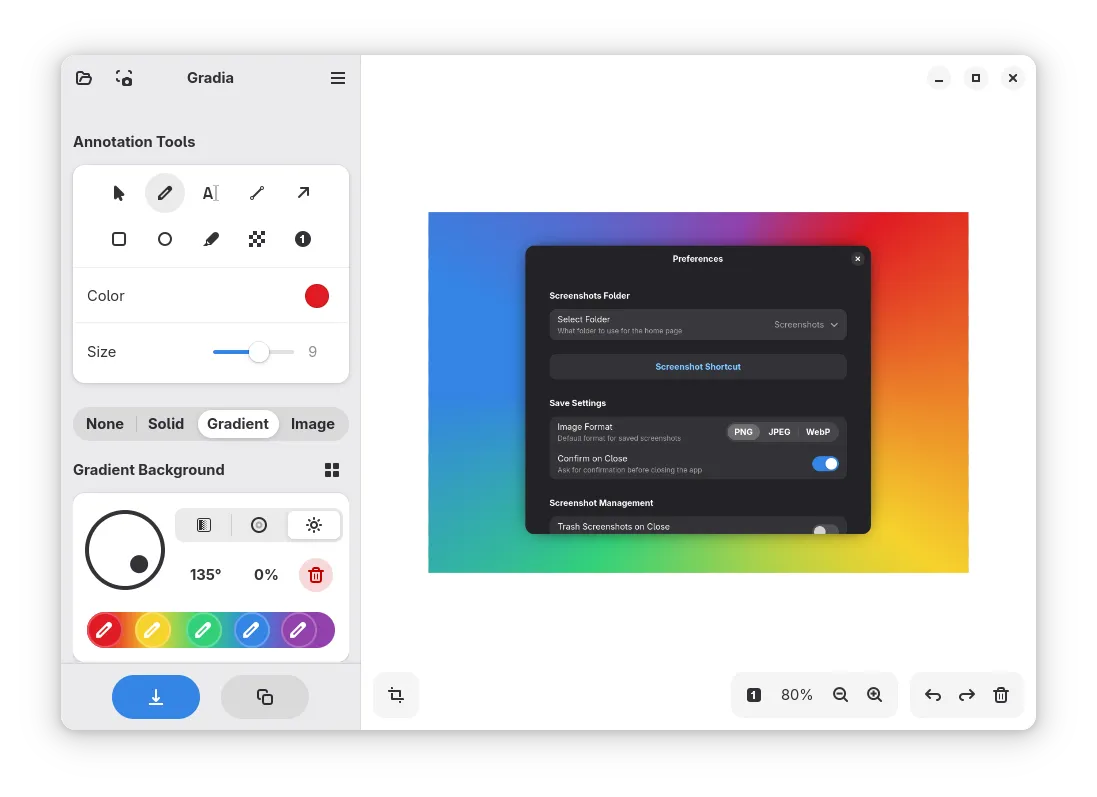Edit the yellow gradient color stop
The height and width of the screenshot is (797, 1097).
(x=152, y=630)
